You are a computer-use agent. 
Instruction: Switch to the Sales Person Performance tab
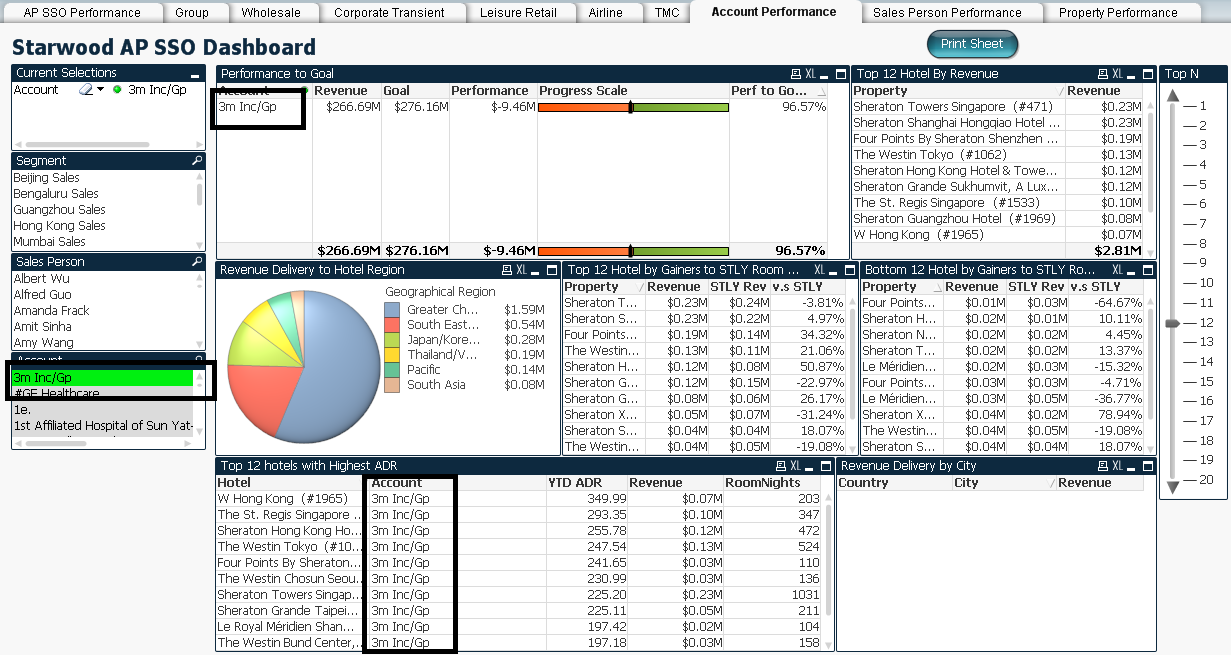coord(947,13)
